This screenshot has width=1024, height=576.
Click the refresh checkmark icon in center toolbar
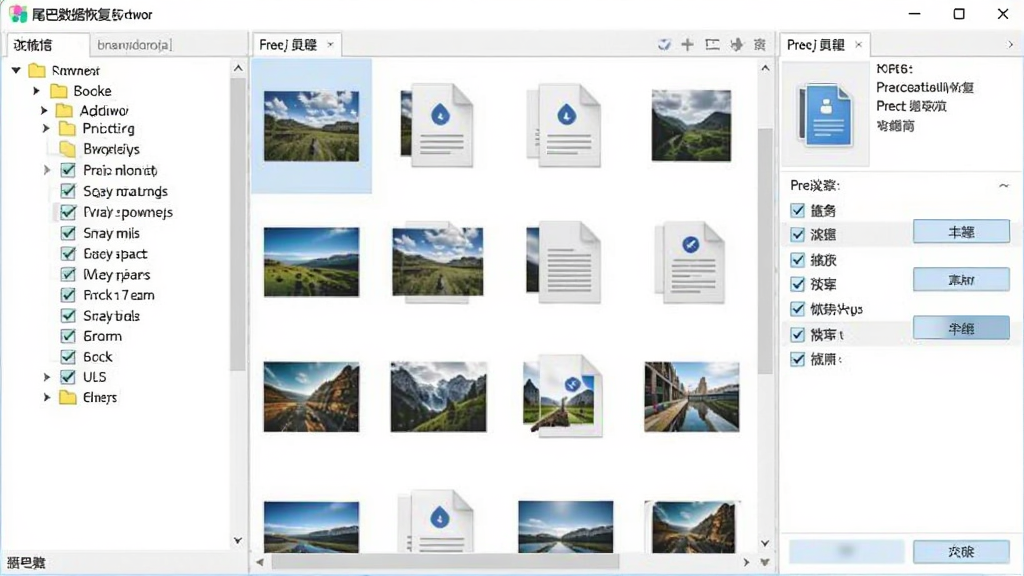pyautogui.click(x=664, y=44)
